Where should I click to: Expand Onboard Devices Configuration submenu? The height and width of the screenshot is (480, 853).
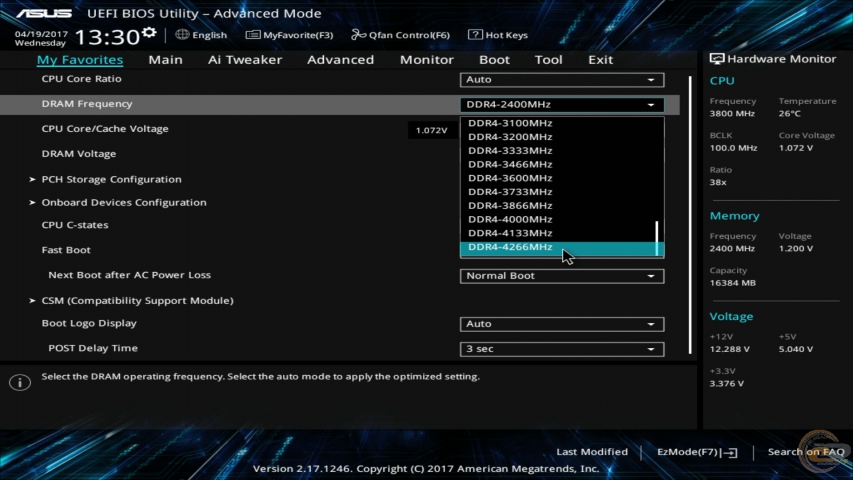(124, 202)
